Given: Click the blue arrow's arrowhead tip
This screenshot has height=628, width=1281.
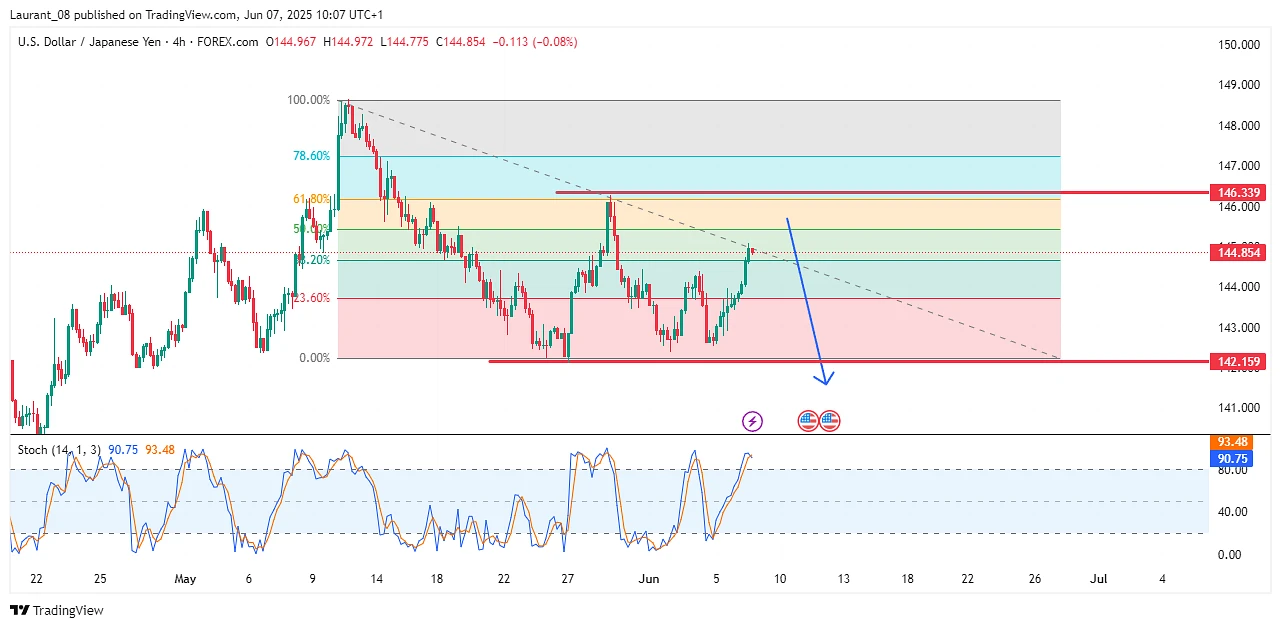Looking at the screenshot, I should [824, 382].
